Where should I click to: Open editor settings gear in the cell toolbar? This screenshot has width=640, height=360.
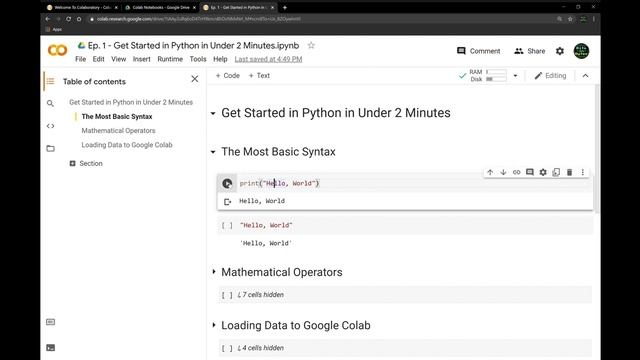pyautogui.click(x=543, y=172)
